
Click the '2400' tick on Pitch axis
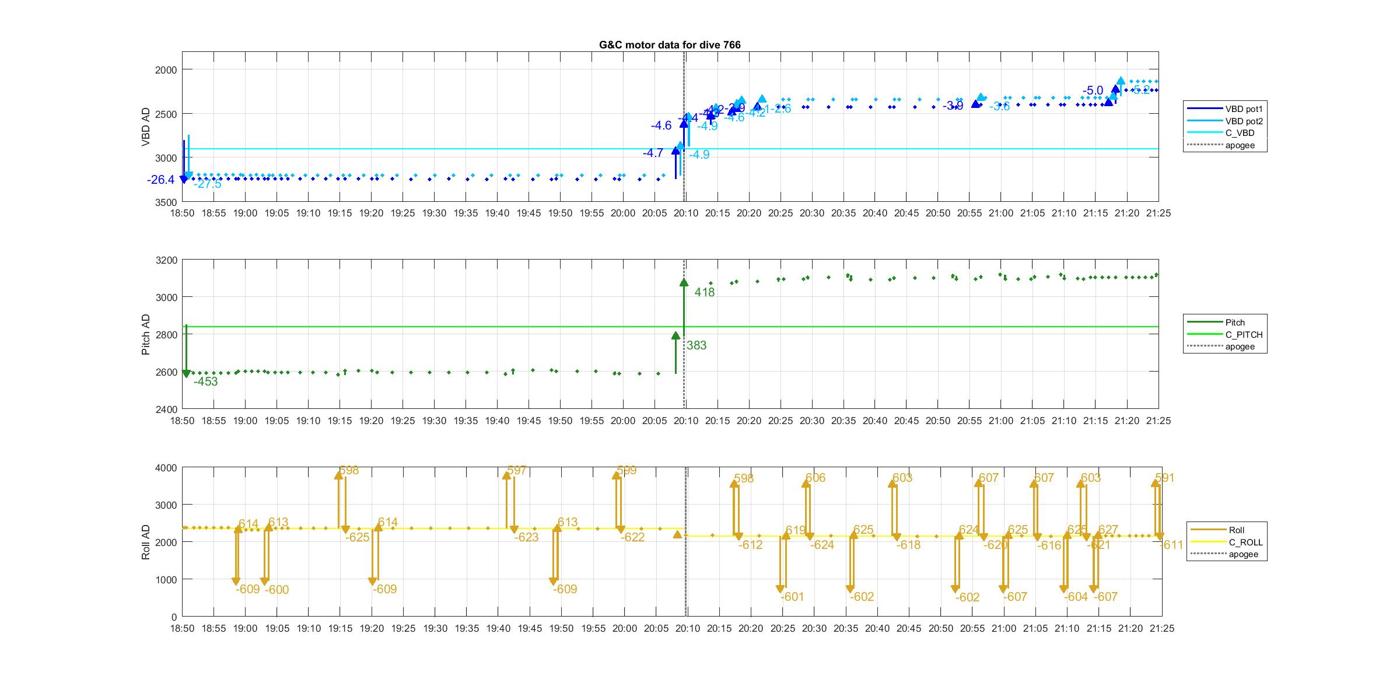click(x=166, y=409)
